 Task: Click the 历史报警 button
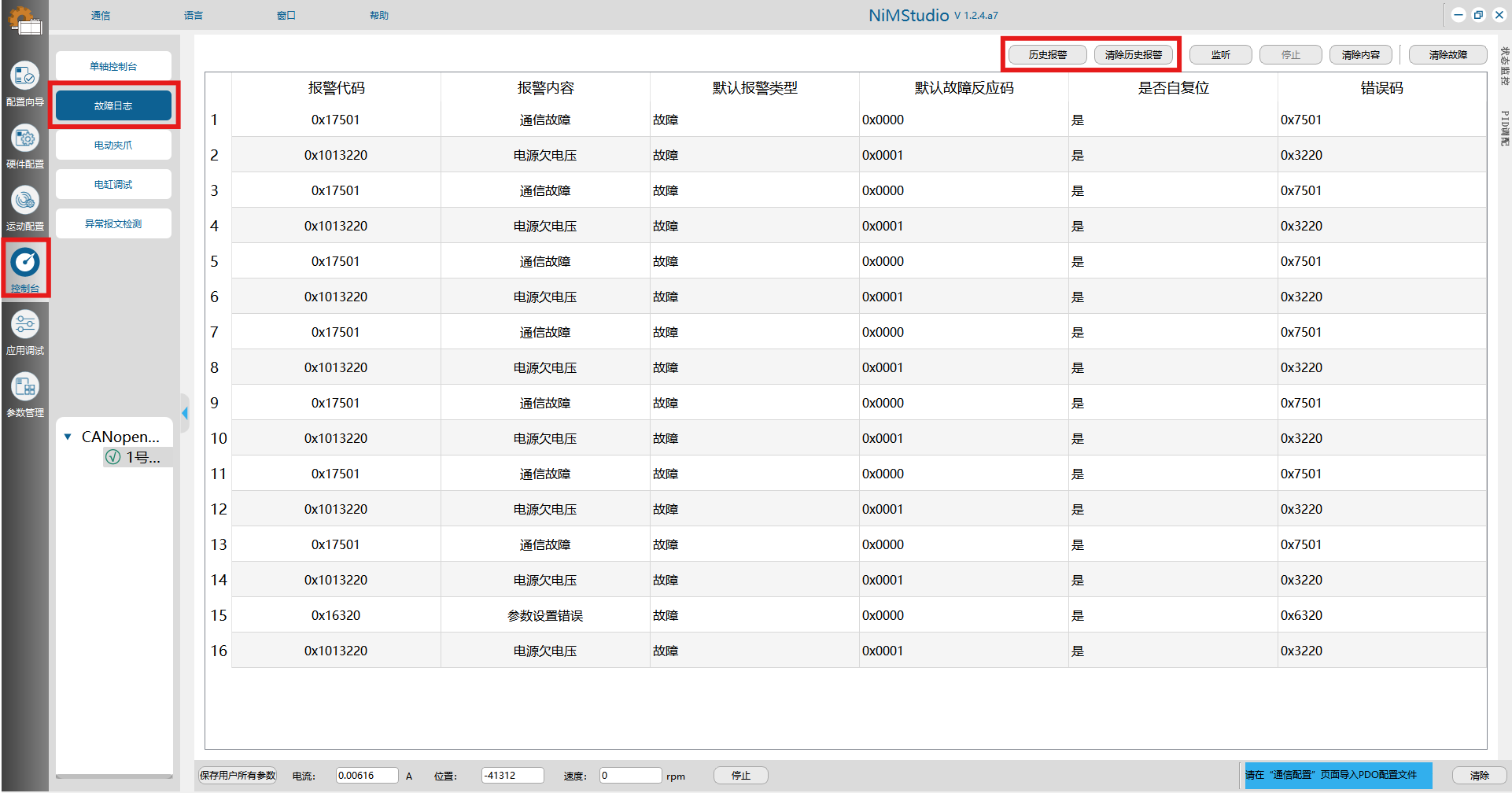coord(1048,54)
